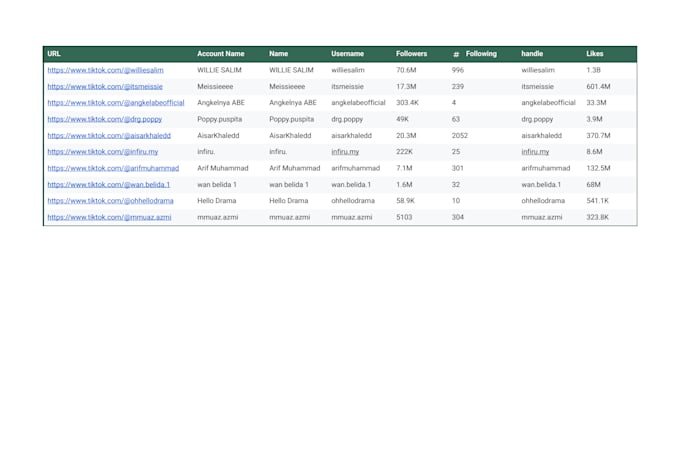Select Hello Drama in Name column
Viewport: 680px width, 459px height.
click(x=288, y=201)
